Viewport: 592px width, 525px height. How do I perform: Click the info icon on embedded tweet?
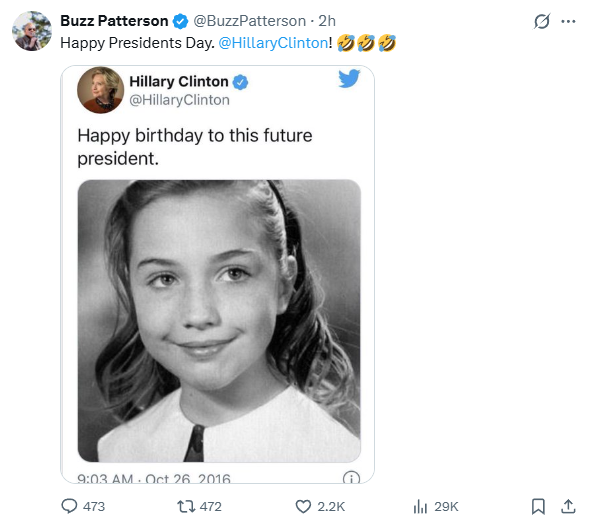pyautogui.click(x=351, y=478)
